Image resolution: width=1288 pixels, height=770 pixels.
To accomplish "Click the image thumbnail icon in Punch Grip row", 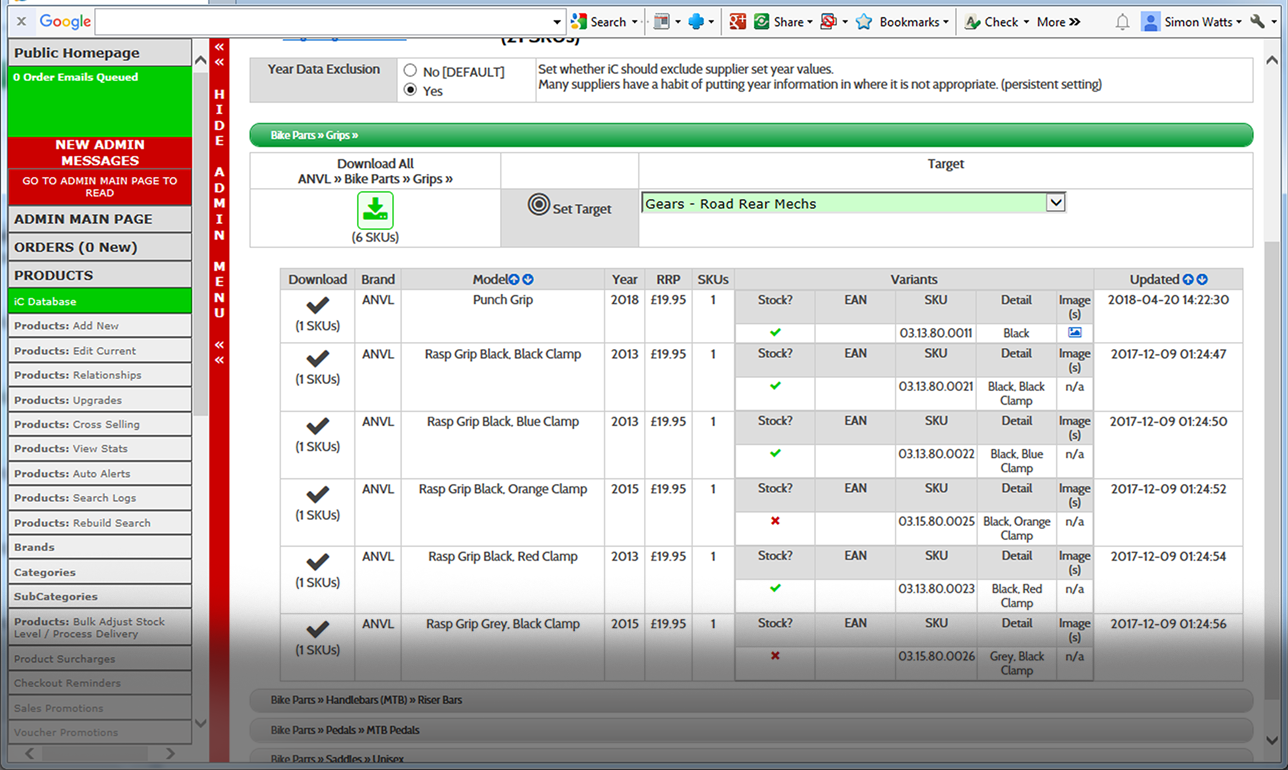I will [x=1074, y=332].
